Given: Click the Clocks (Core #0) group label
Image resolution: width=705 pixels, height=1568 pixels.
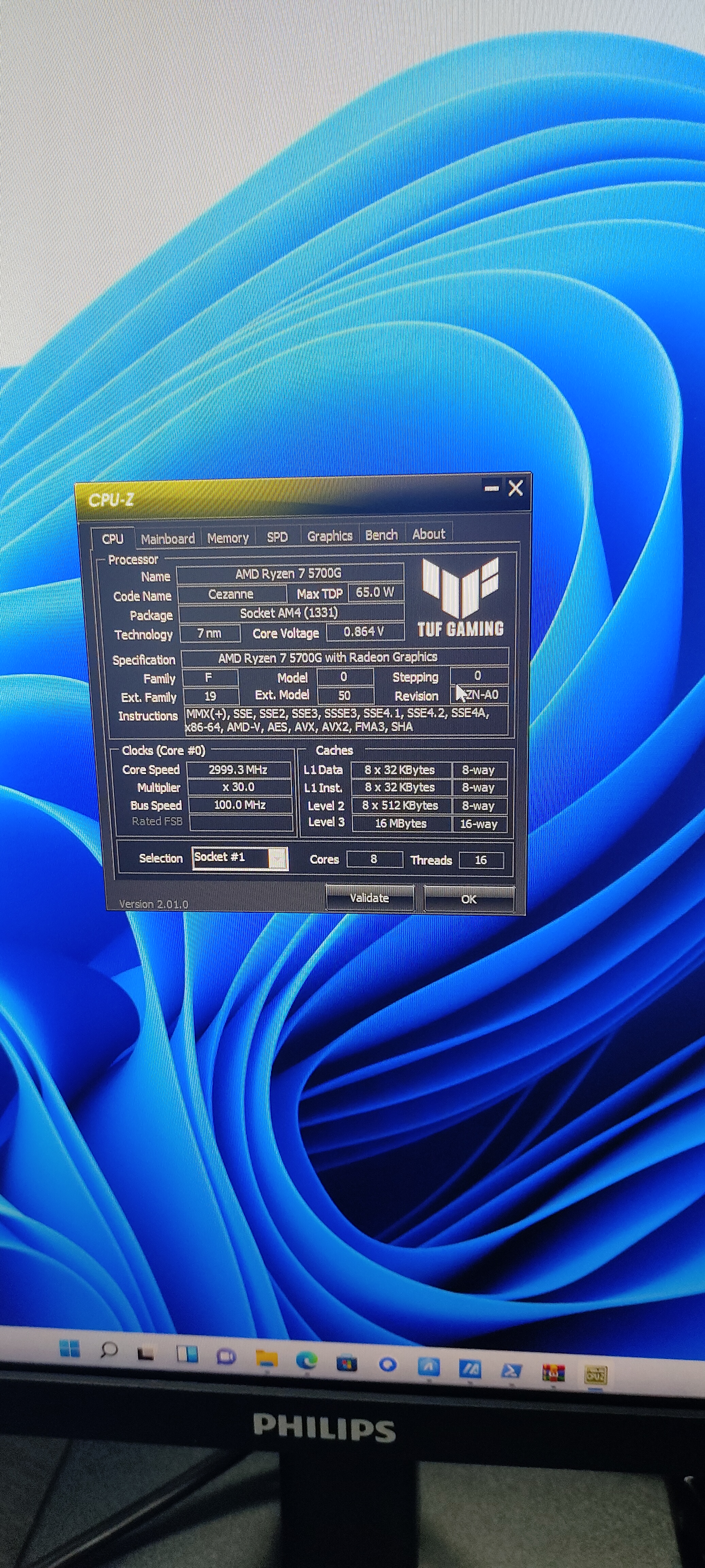Looking at the screenshot, I should click(163, 751).
